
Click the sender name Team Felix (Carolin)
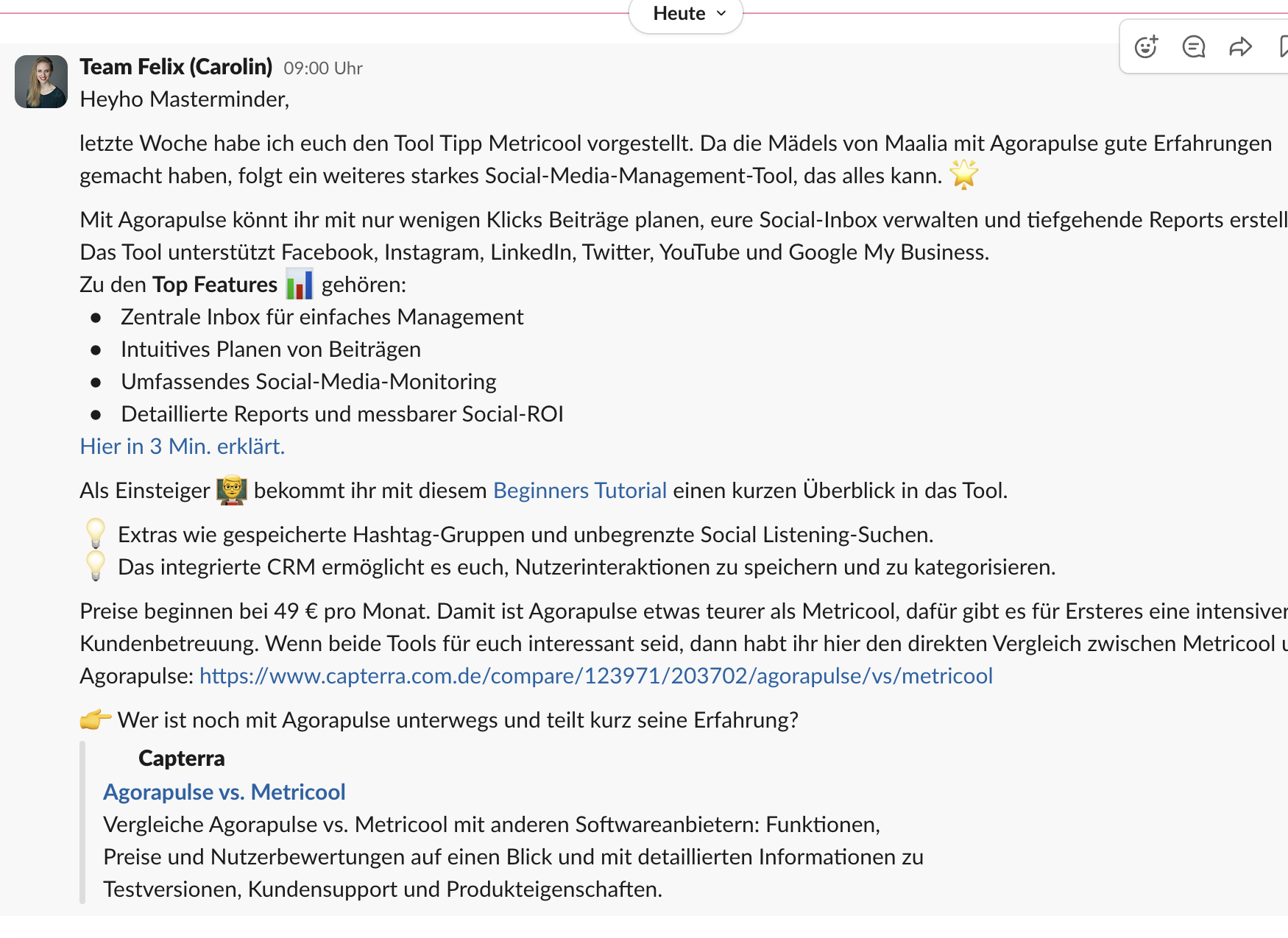coord(176,67)
